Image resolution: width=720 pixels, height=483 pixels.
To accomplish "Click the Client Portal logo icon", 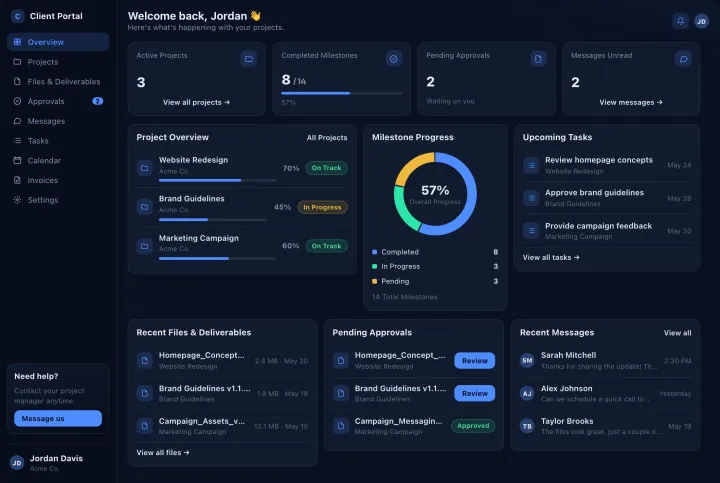I will click(x=17, y=16).
